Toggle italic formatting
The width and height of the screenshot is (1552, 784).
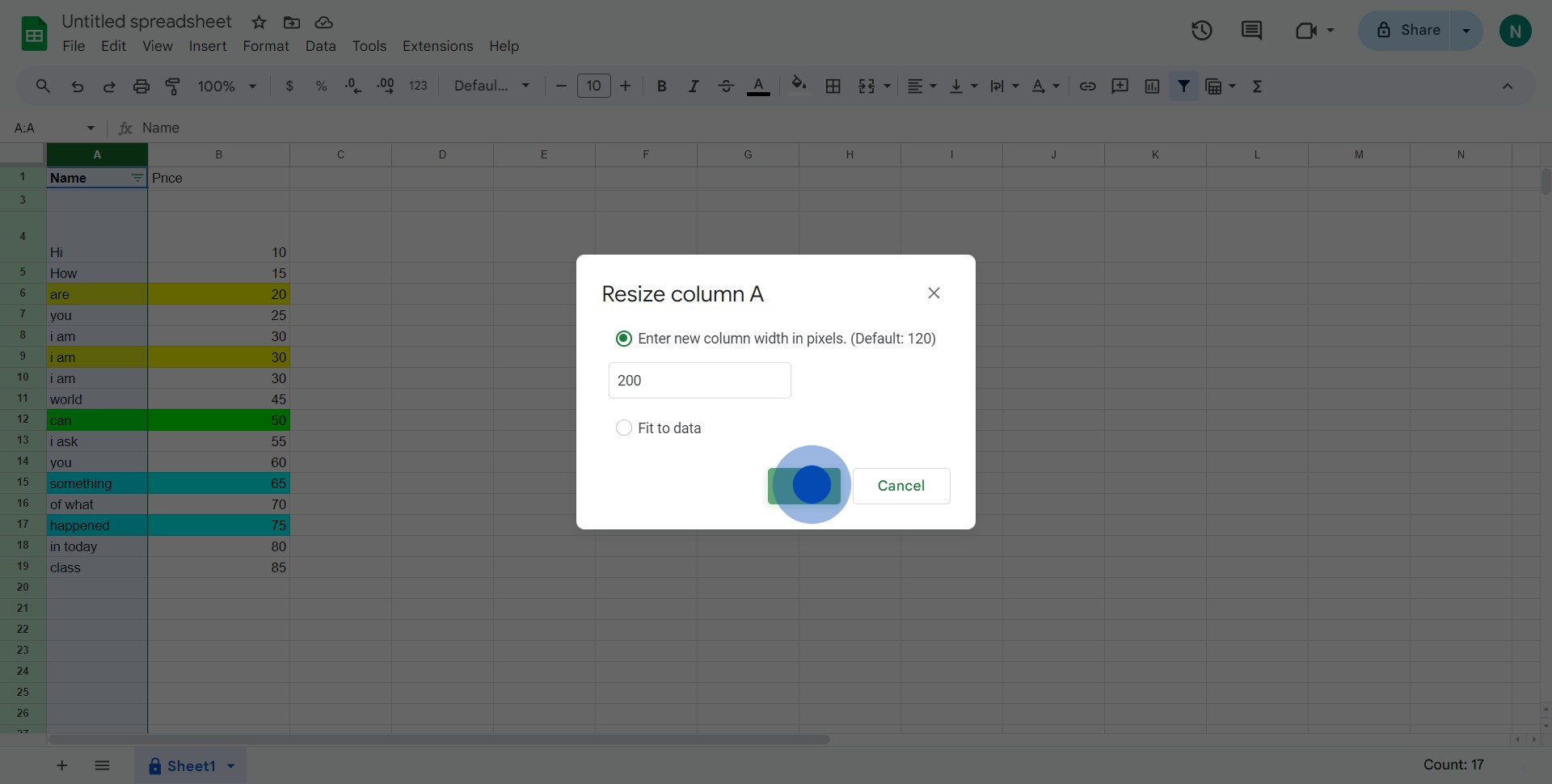[694, 86]
